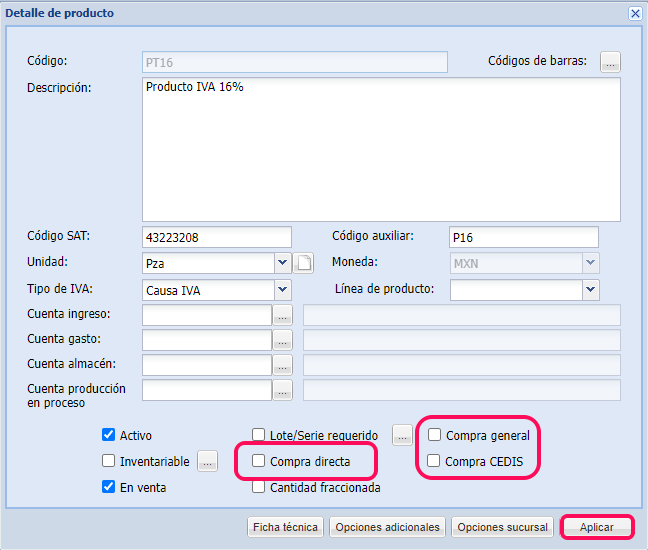Click the new unit document icon
Screen dimensions: 648x550
tap(304, 263)
